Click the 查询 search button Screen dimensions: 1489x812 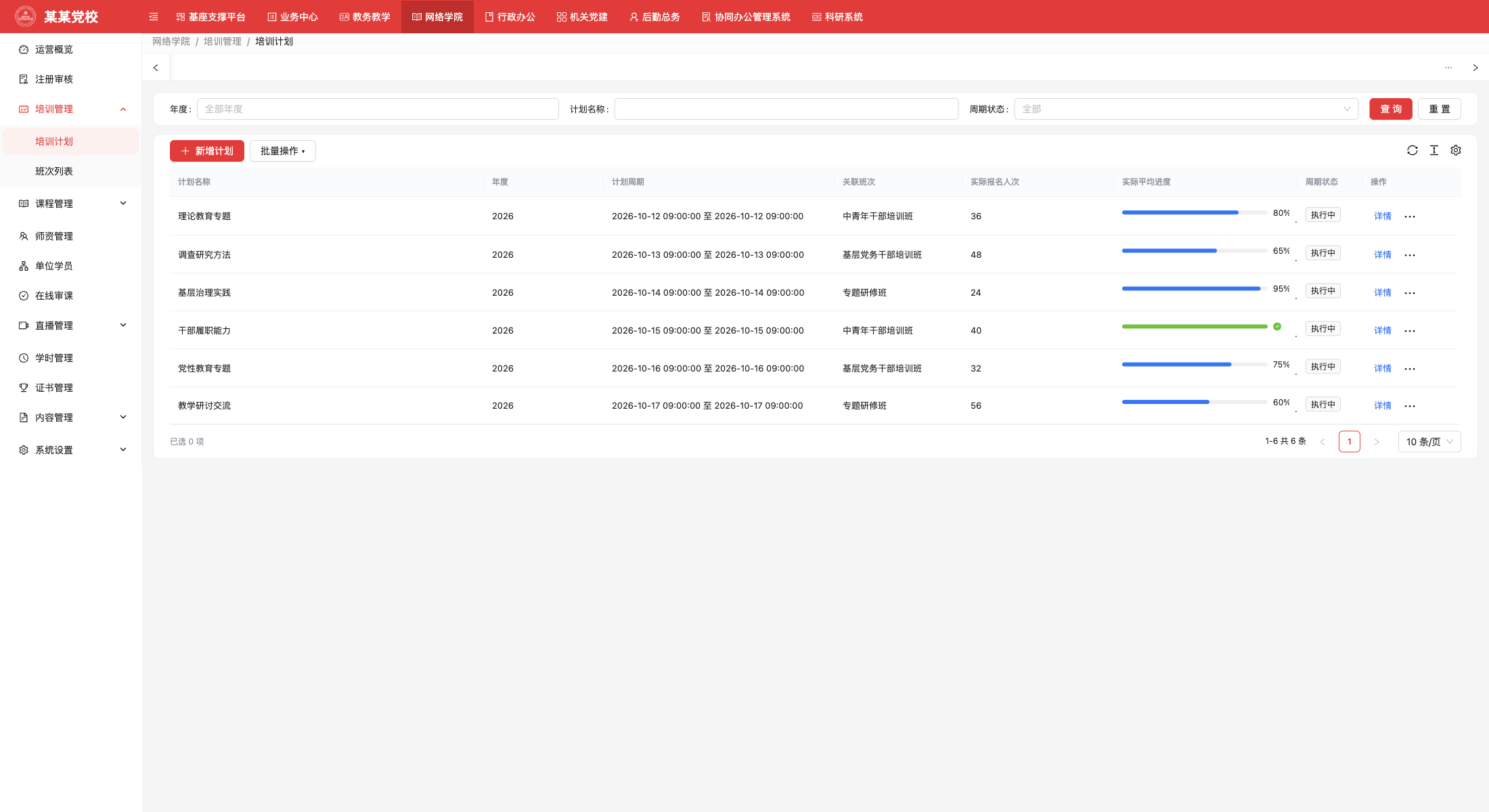tap(1391, 109)
